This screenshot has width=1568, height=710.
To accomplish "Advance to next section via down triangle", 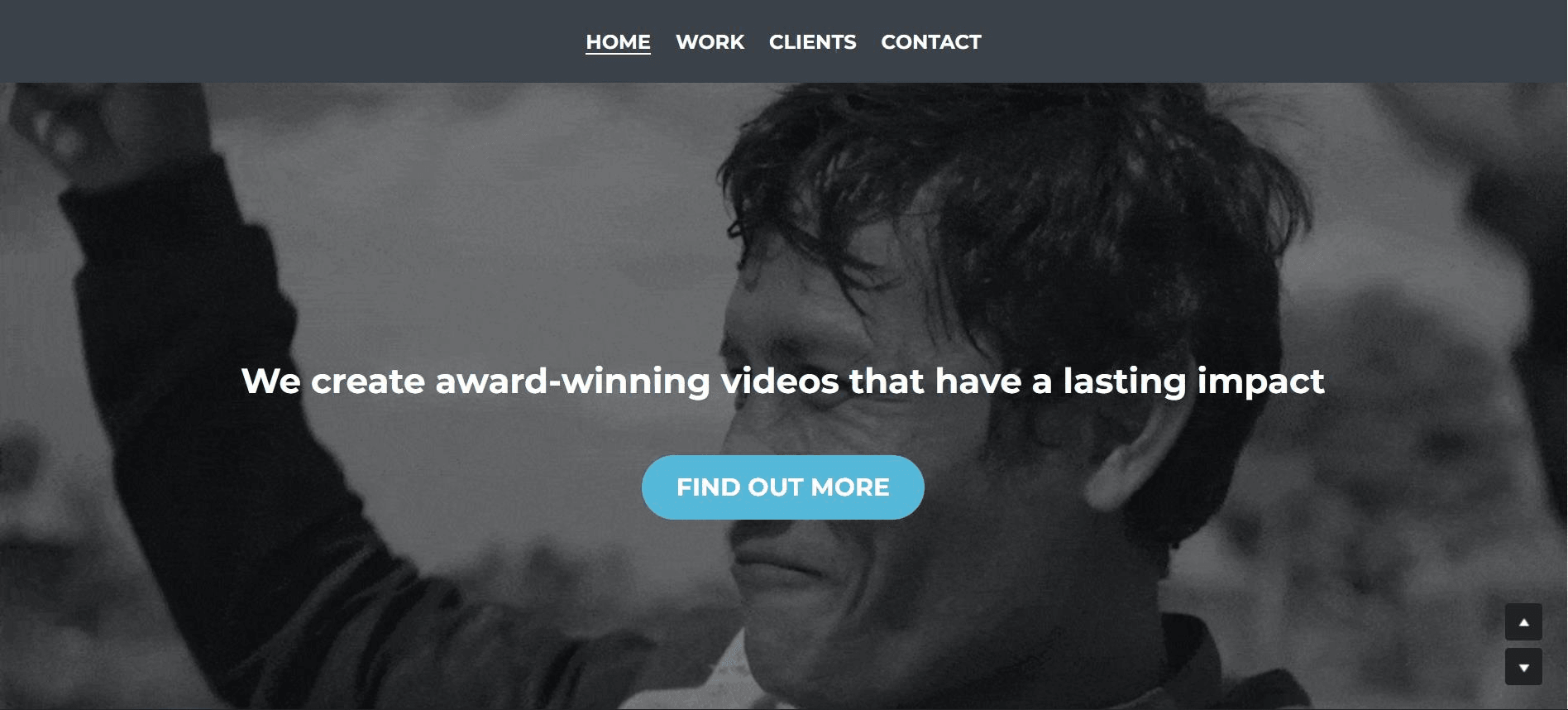I will click(x=1523, y=667).
